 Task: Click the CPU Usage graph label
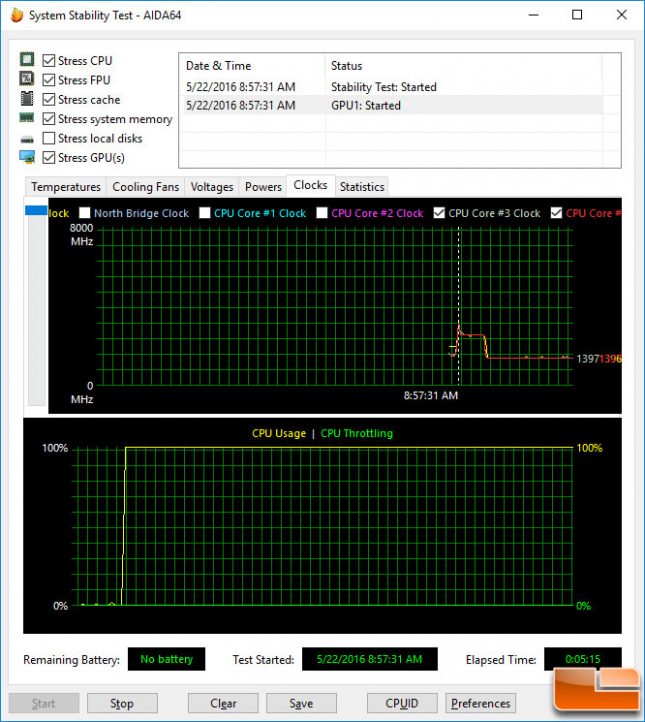click(279, 433)
